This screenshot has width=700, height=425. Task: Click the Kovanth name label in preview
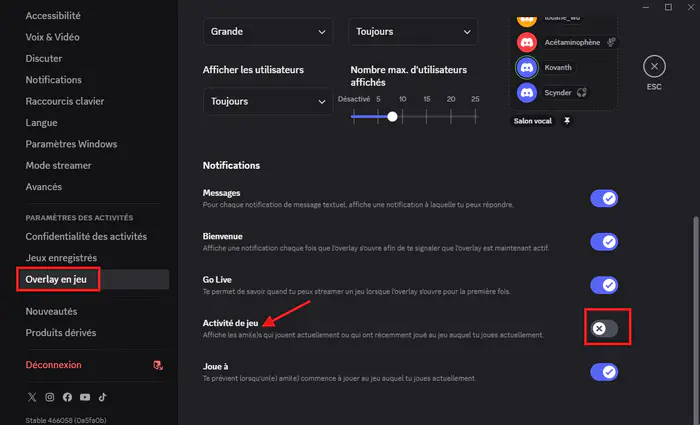point(558,67)
